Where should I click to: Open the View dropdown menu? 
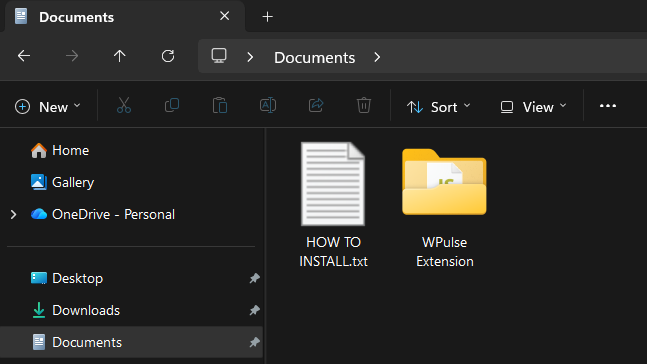tap(533, 107)
